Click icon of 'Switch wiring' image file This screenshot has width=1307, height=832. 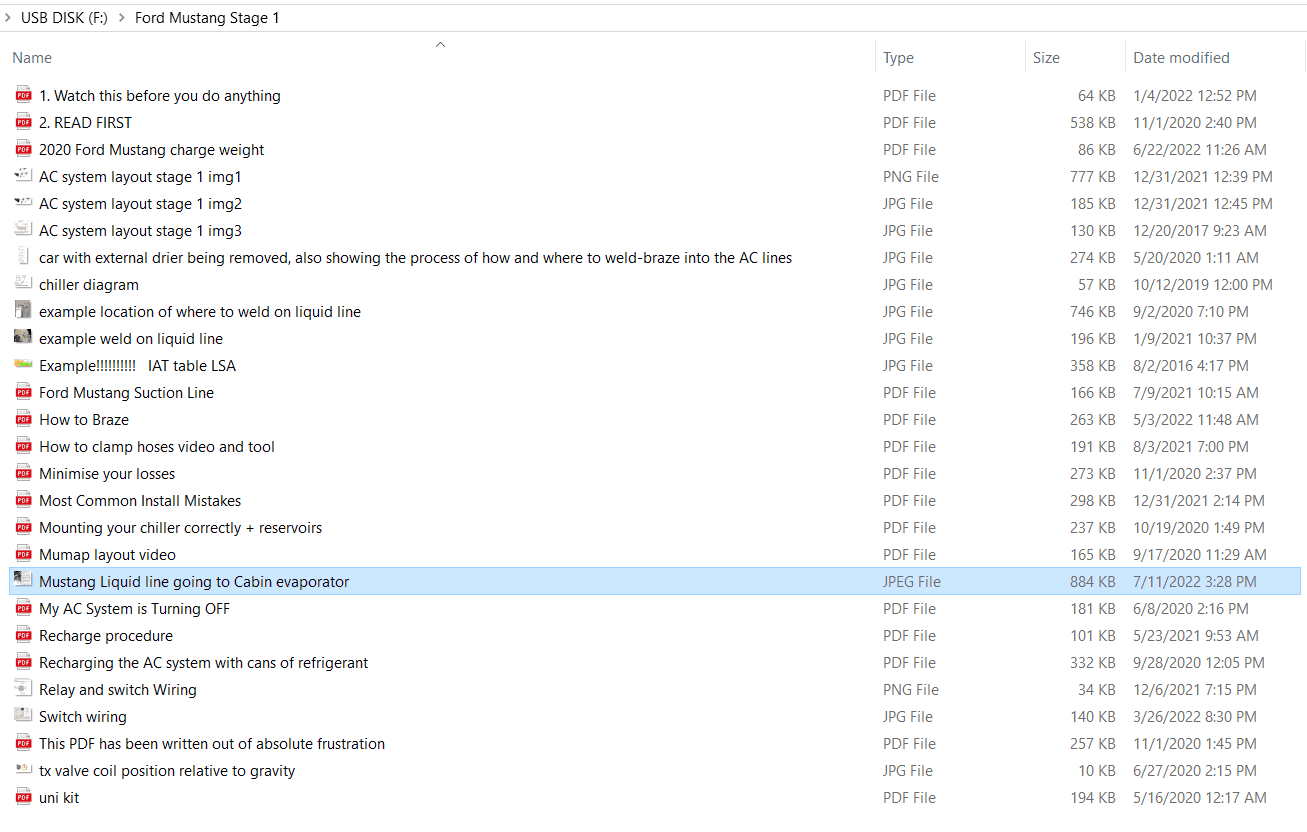tap(23, 716)
